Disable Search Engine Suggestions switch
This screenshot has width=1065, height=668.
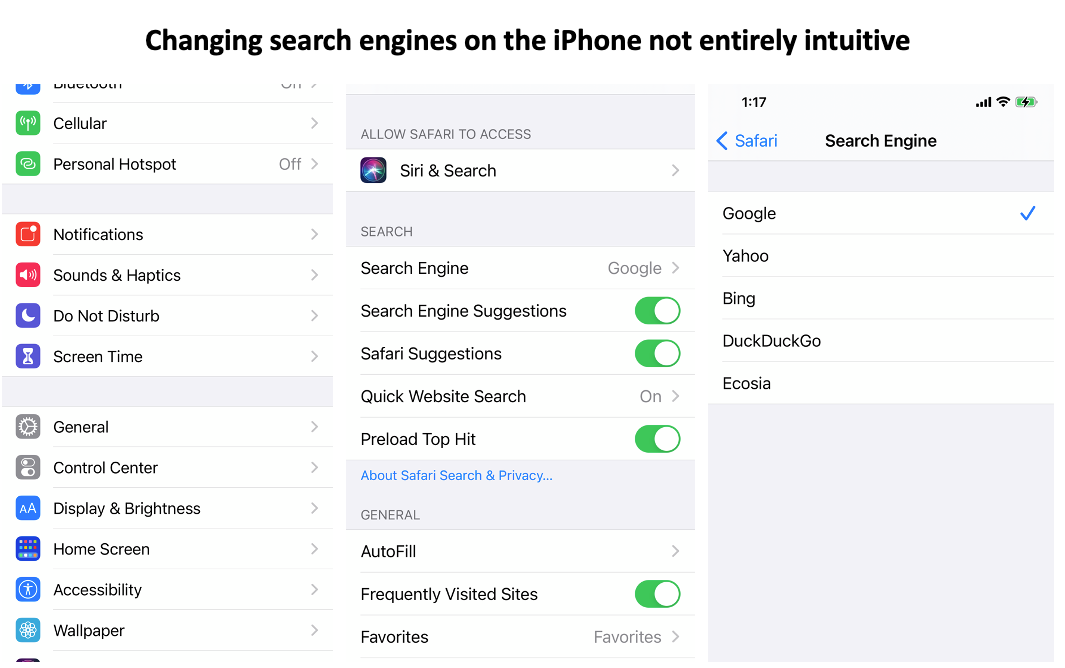[657, 311]
